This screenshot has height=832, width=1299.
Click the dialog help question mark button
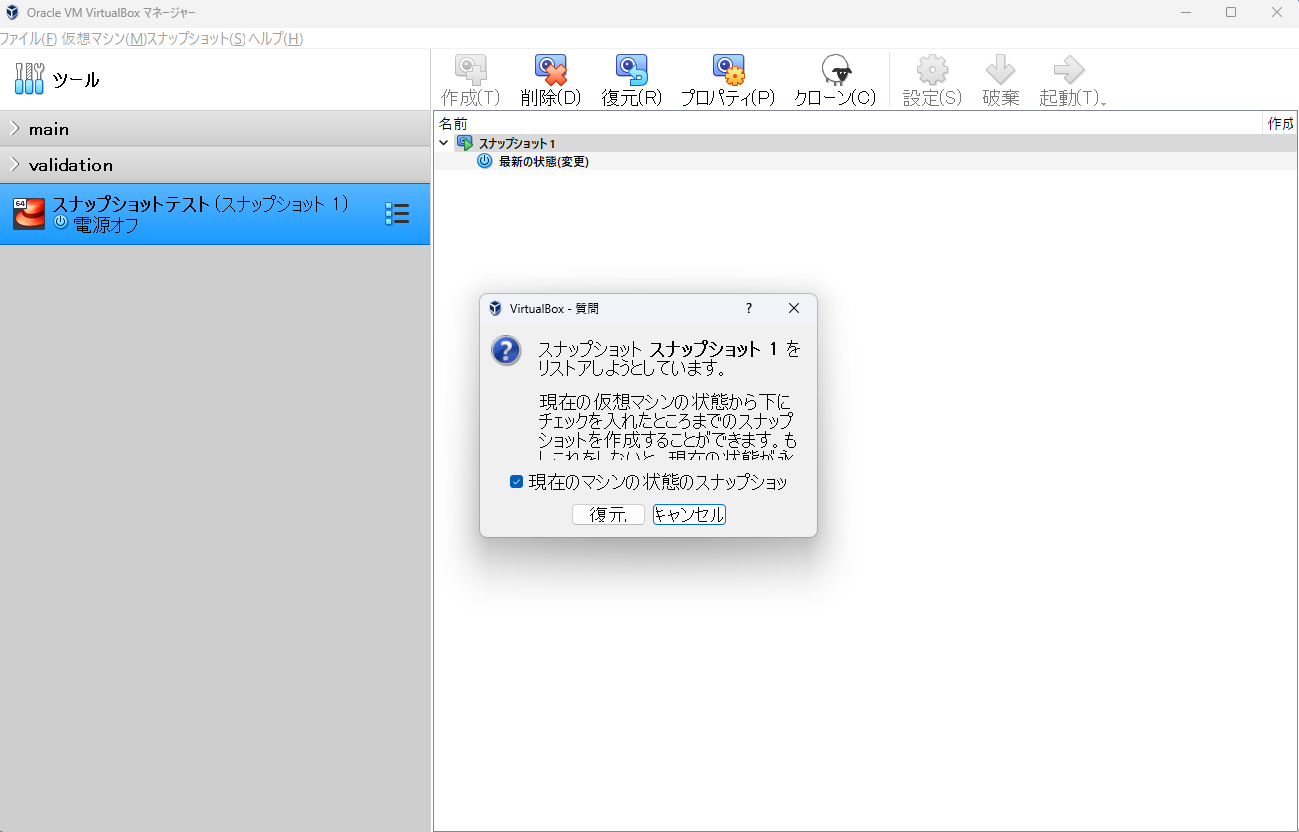pos(748,308)
